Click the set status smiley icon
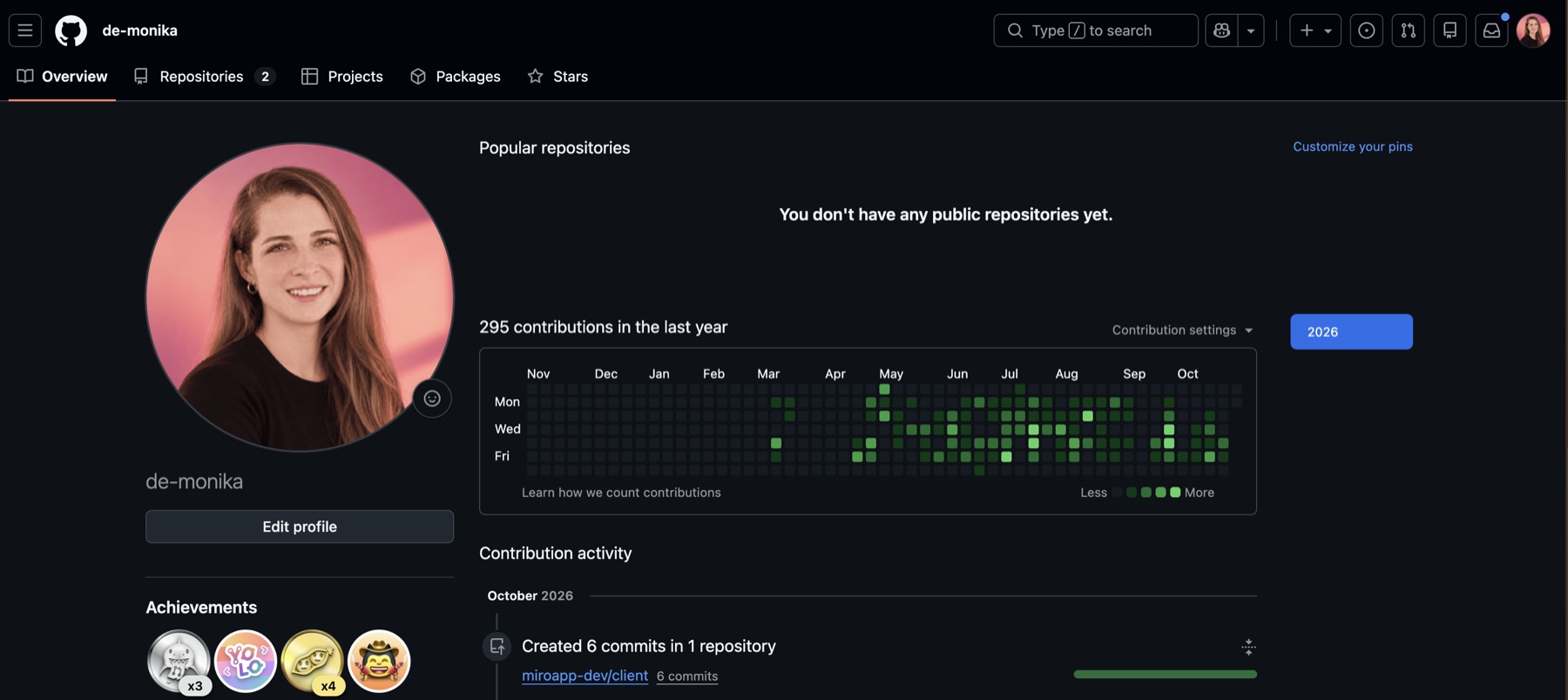Viewport: 1568px width, 700px height. [x=432, y=398]
